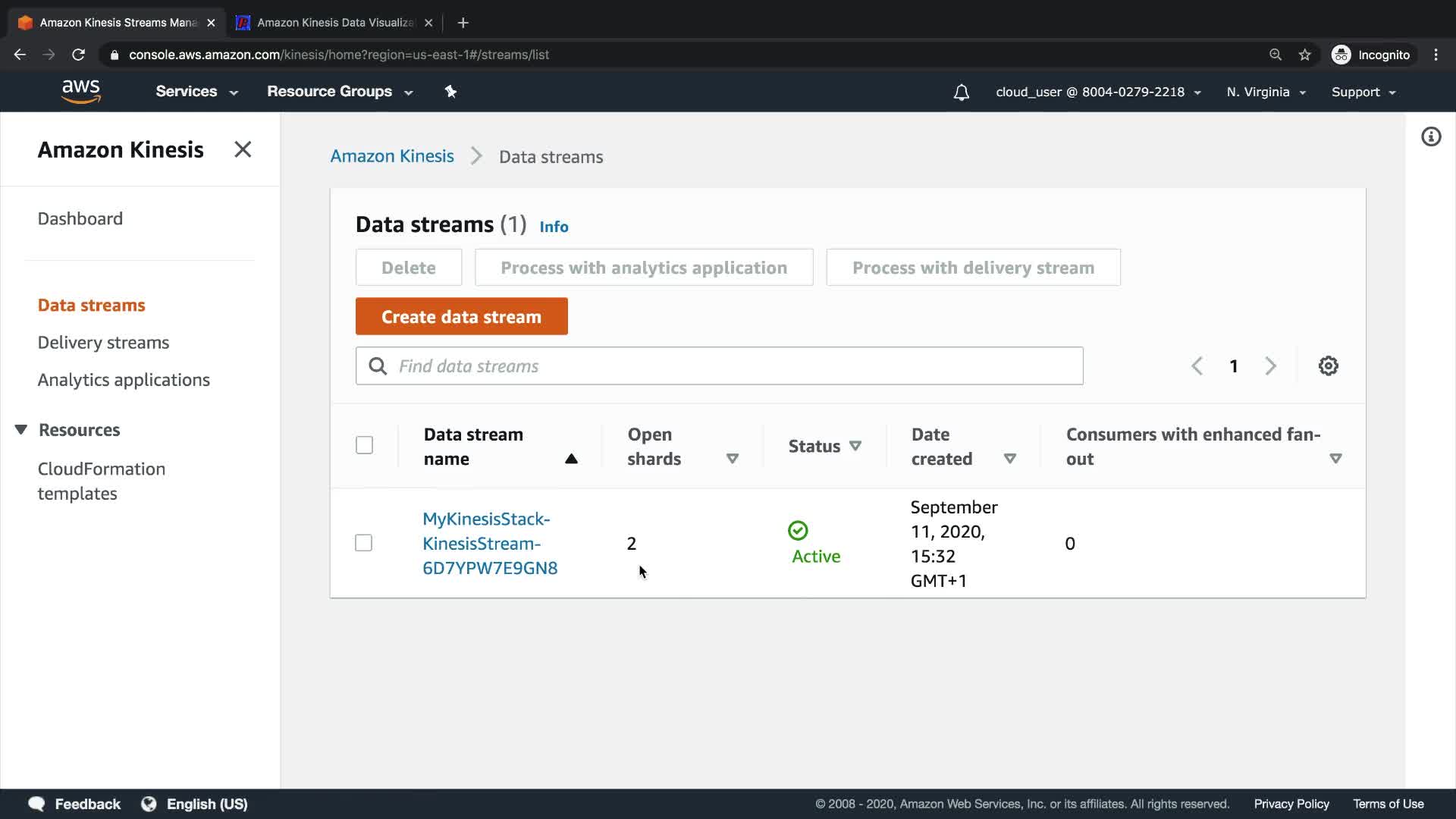Image resolution: width=1456 pixels, height=819 pixels.
Task: Select all data streams checkbox
Action: (364, 445)
